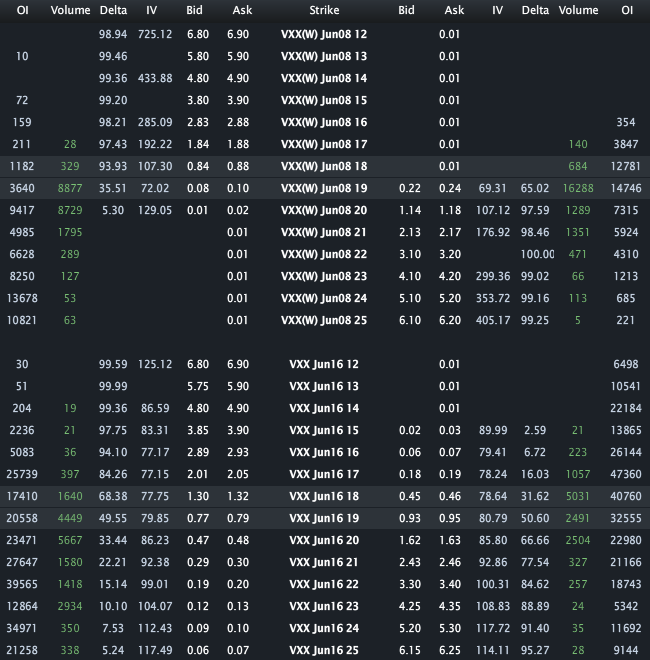Viewport: 650px width, 660px height.
Task: Click the 0.24 put ask for Jun08 19
Action: click(x=450, y=188)
